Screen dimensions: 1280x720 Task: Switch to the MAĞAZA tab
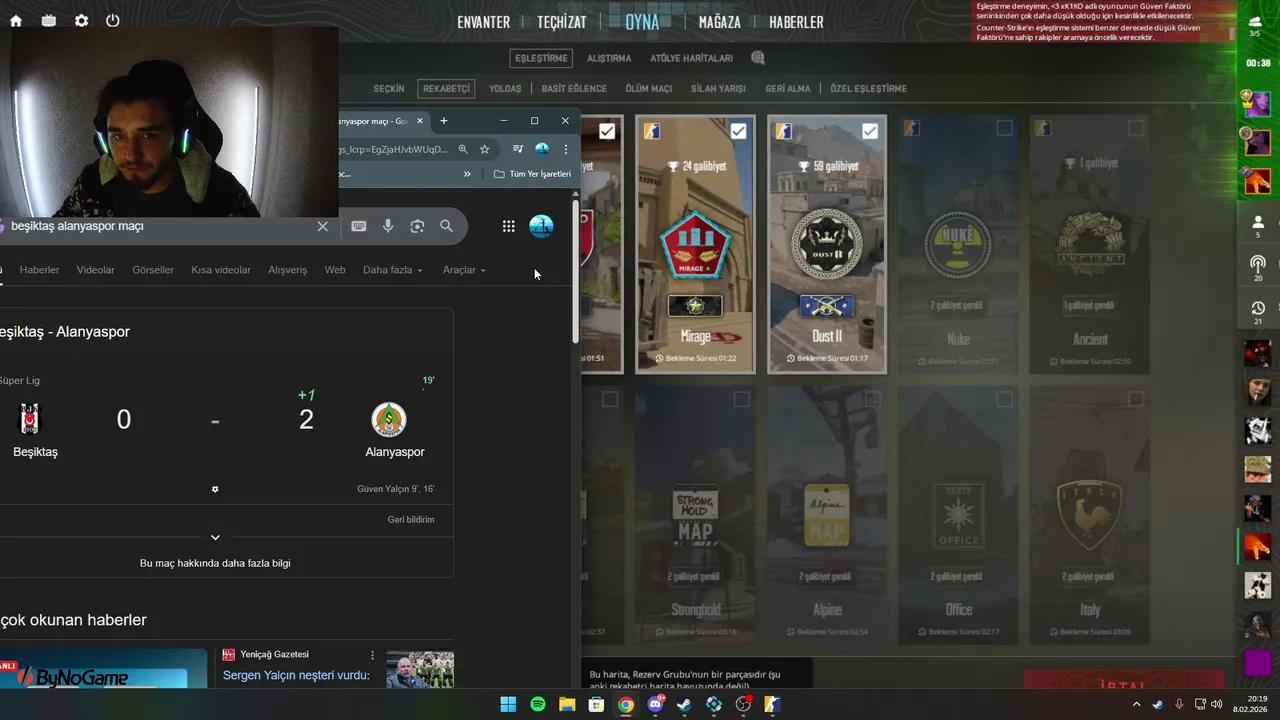point(720,22)
